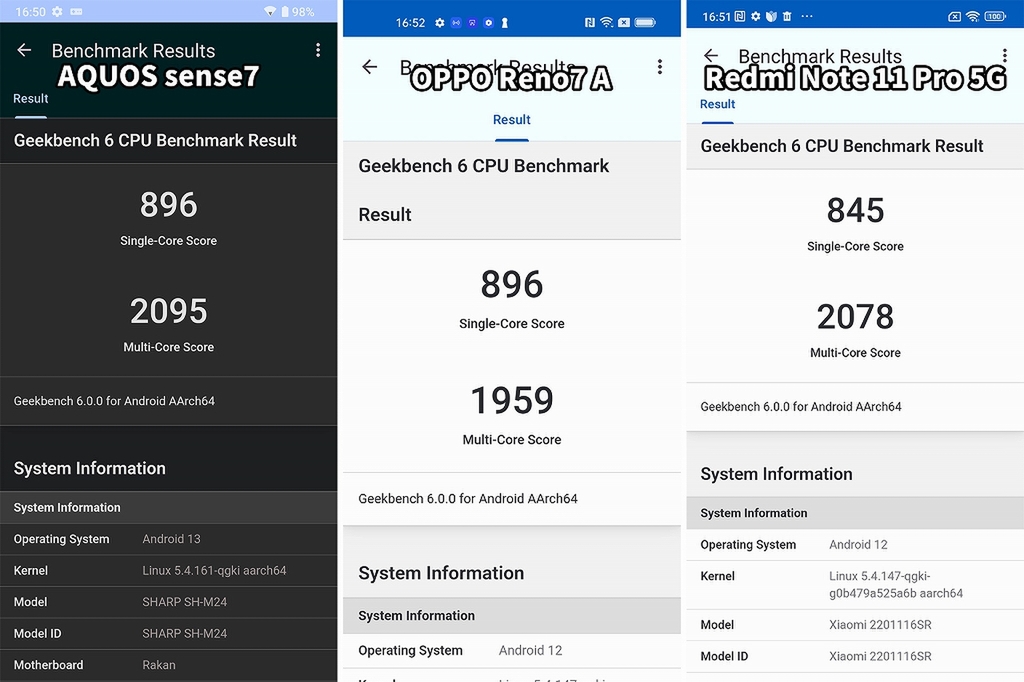Image resolution: width=1024 pixels, height=682 pixels.
Task: Tap back arrow on AQUOS sense7 screen
Action: click(24, 50)
